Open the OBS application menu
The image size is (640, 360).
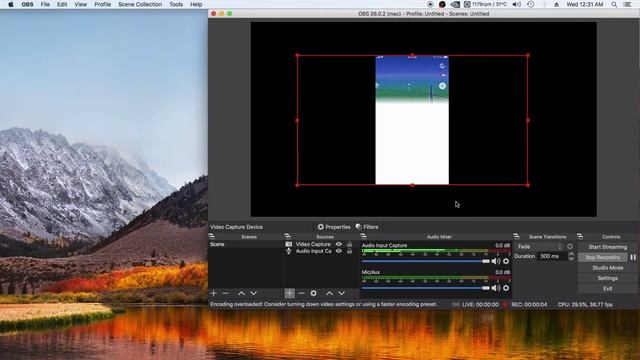[x=27, y=4]
